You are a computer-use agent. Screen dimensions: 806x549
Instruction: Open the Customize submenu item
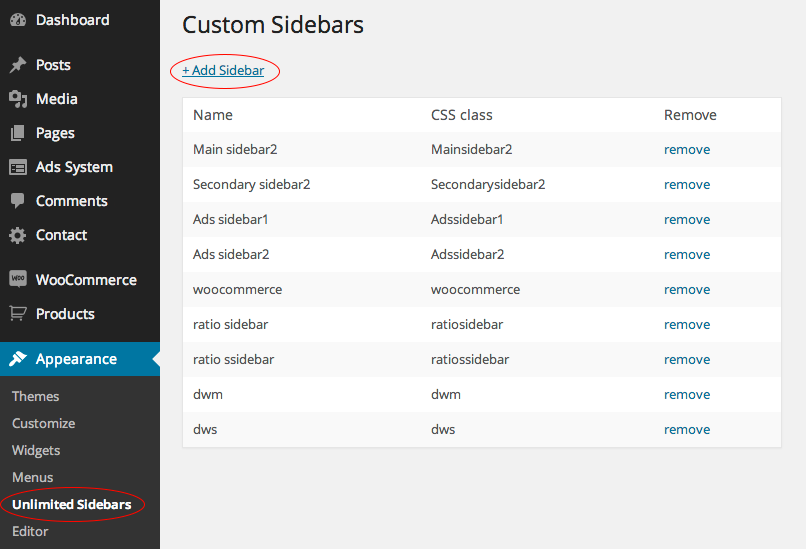43,423
